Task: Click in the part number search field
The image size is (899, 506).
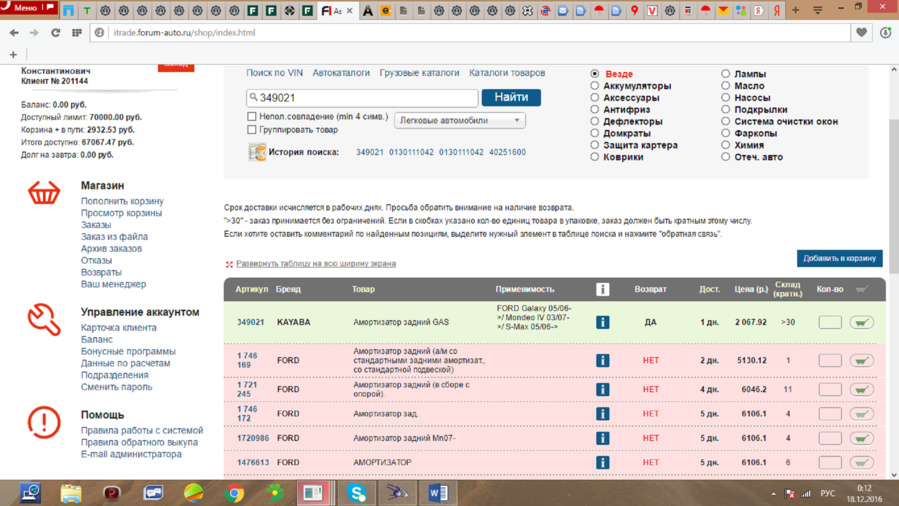Action: [362, 98]
